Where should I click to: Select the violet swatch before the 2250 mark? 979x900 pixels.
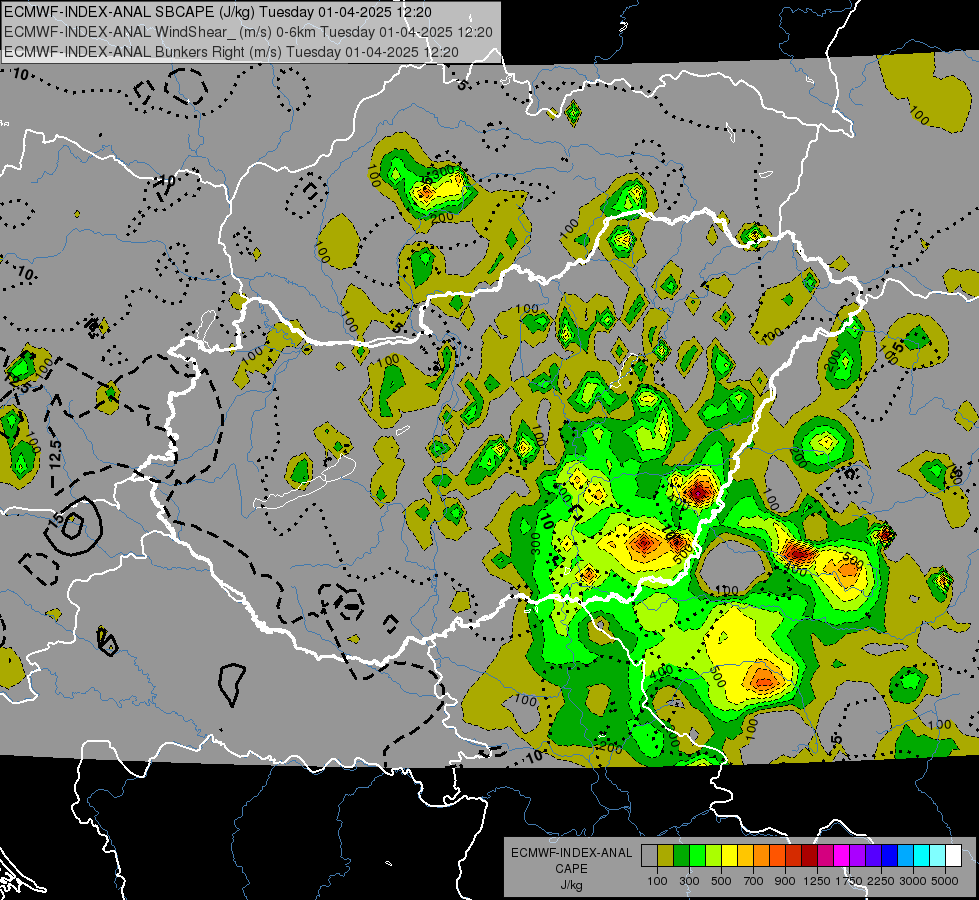point(873,855)
